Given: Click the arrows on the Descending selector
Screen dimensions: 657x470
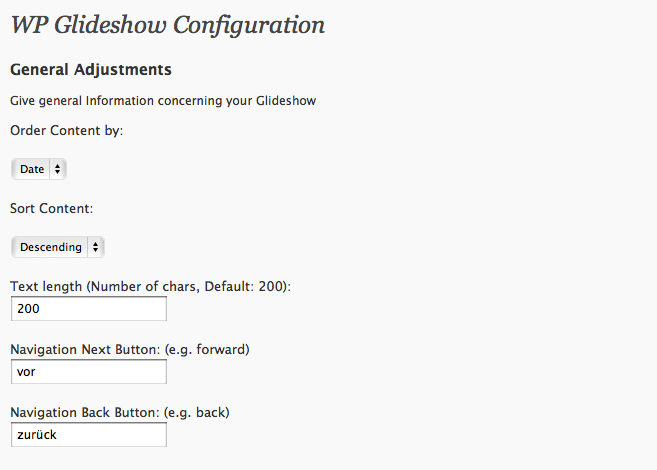Looking at the screenshot, I should (95, 247).
